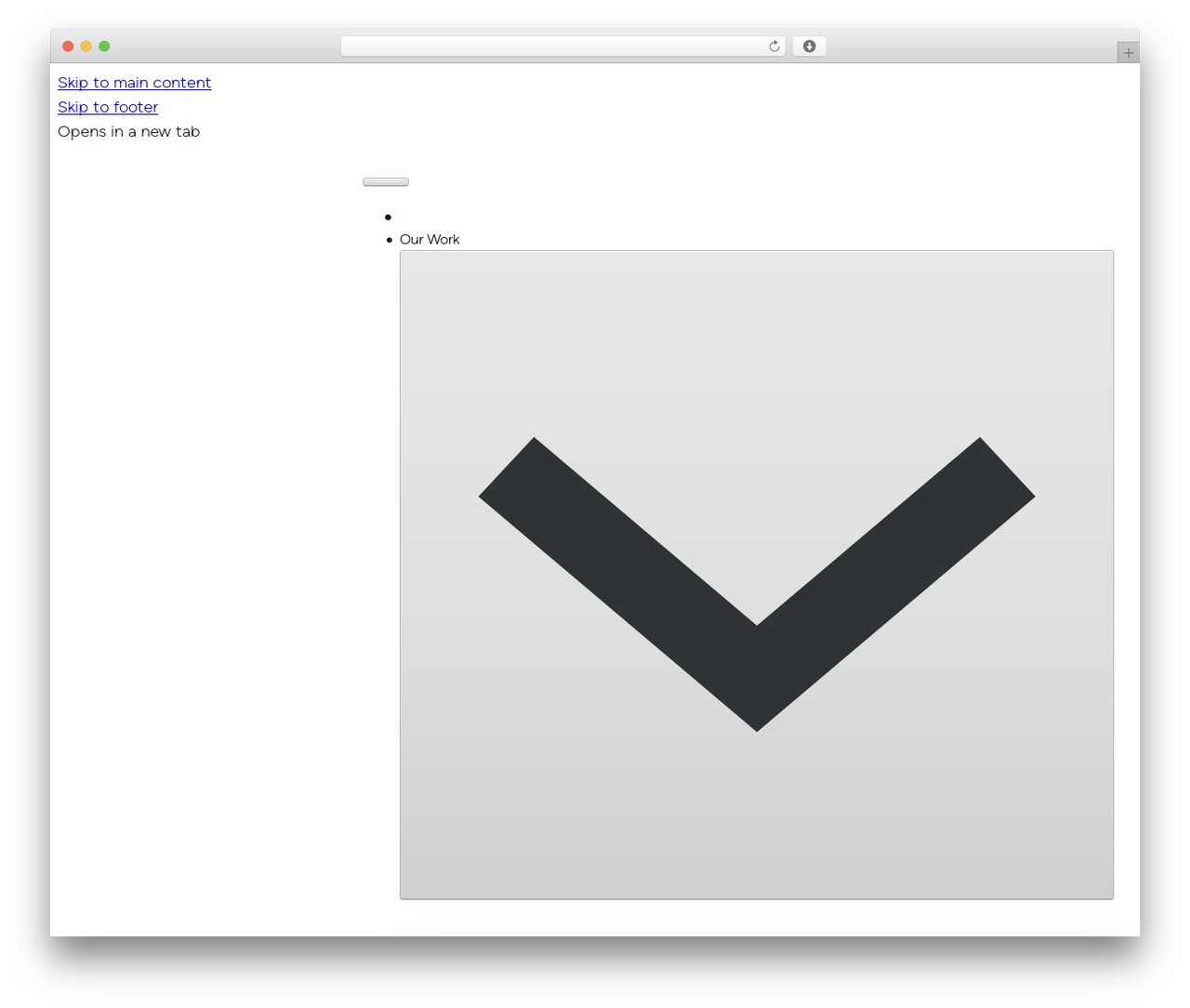Open downloads via the down-arrow icon
Viewport: 1190px width, 1008px height.
pyautogui.click(x=809, y=46)
